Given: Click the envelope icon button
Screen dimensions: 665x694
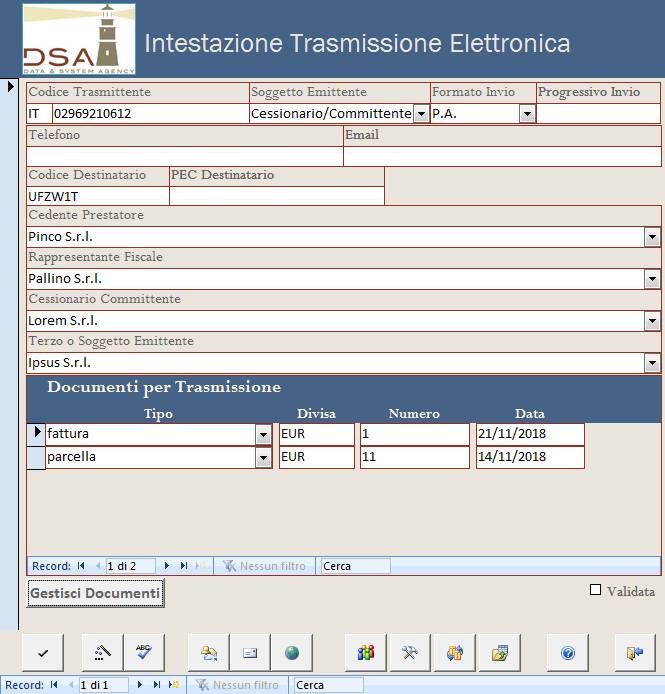Looking at the screenshot, I should [250, 652].
